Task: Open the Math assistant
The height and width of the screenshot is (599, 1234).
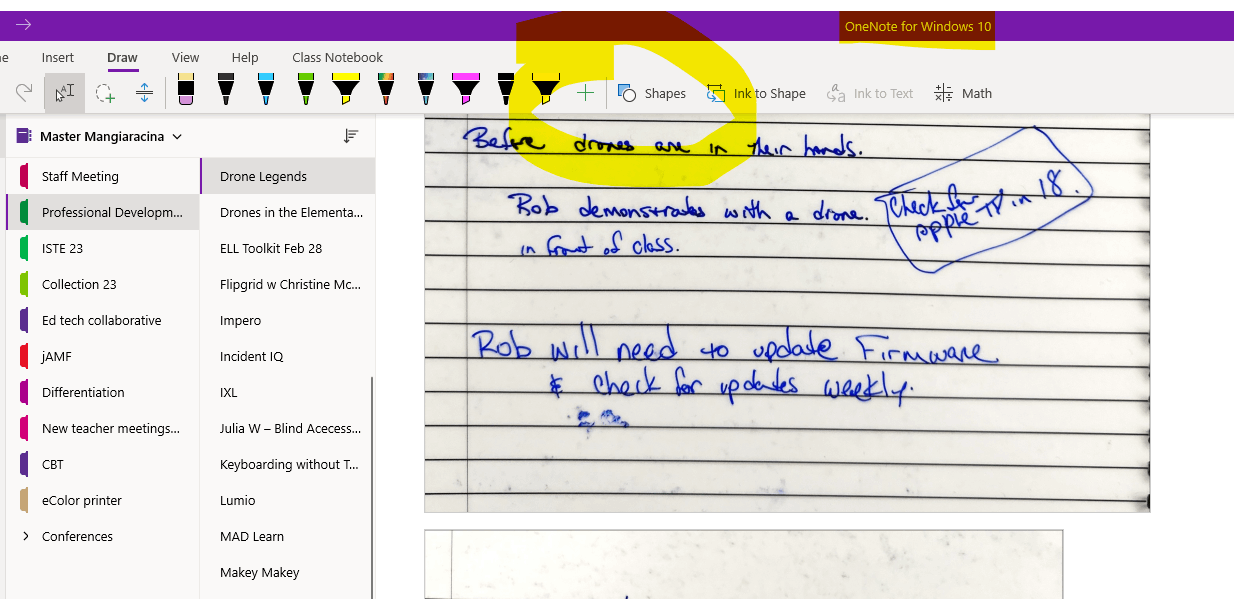Action: pos(963,93)
